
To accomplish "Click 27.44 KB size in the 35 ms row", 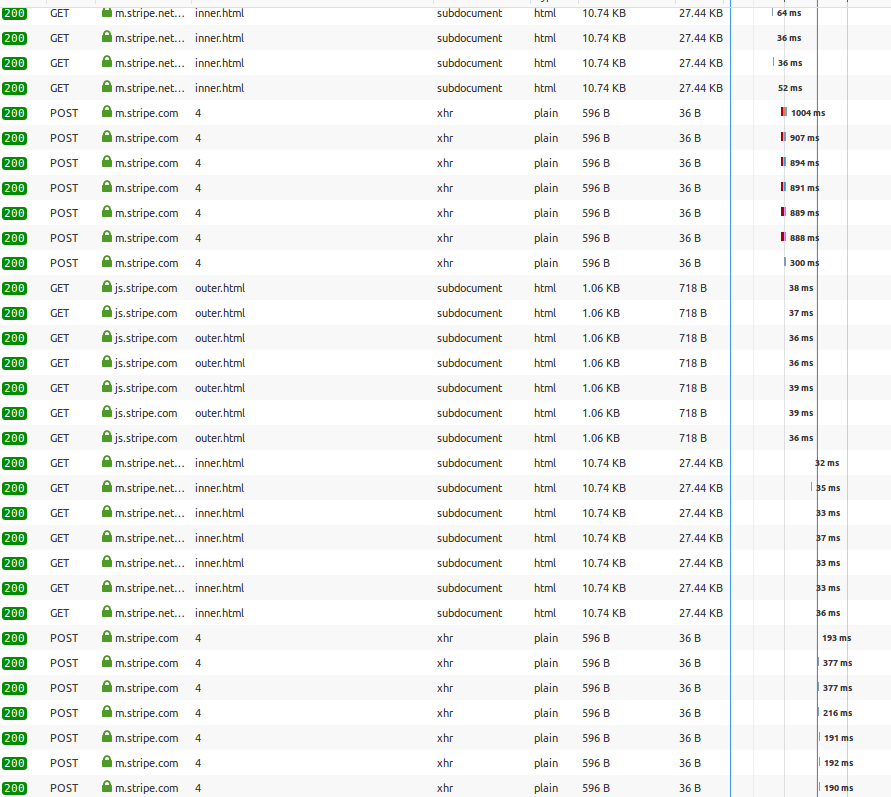I will [701, 488].
